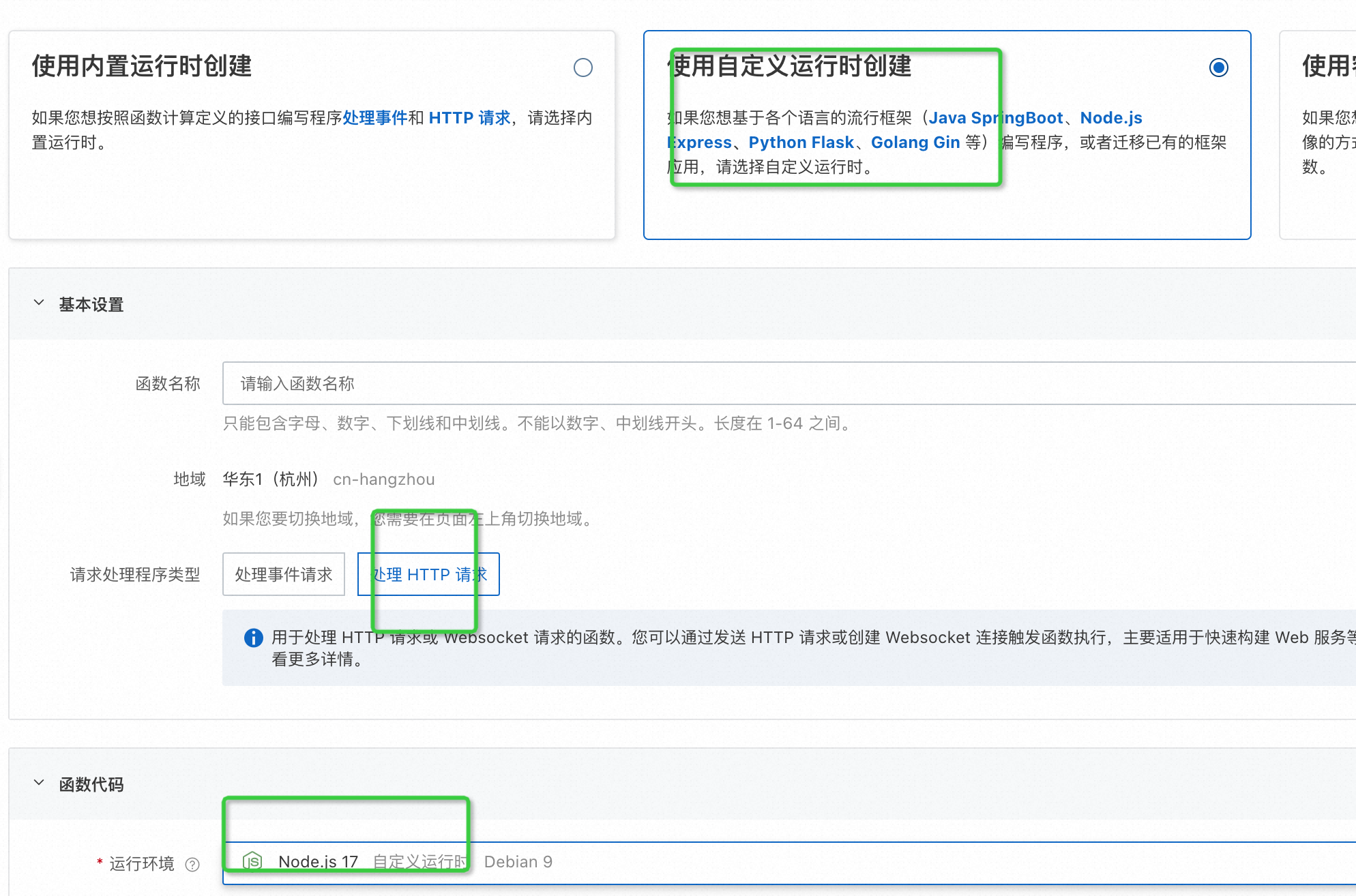Click the Debian 9 label in runtime field
Viewport: 1356px width, 896px height.
tap(518, 862)
